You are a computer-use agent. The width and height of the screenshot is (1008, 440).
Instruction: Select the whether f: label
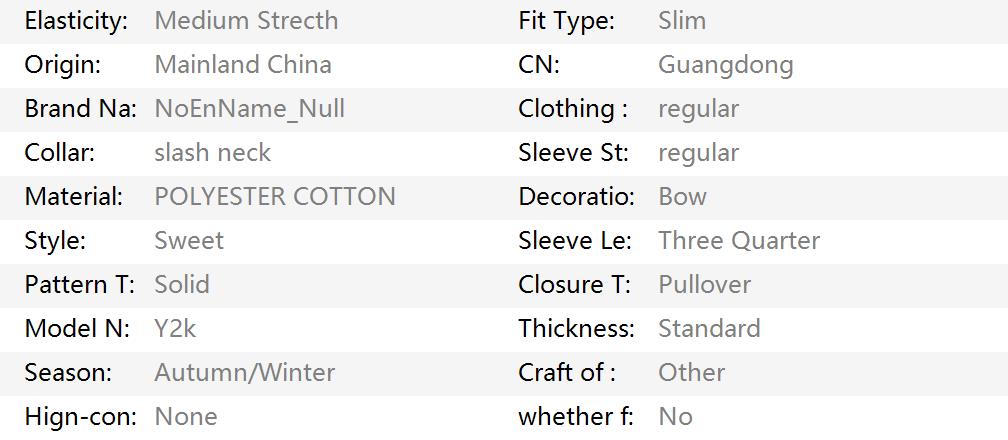tap(576, 416)
